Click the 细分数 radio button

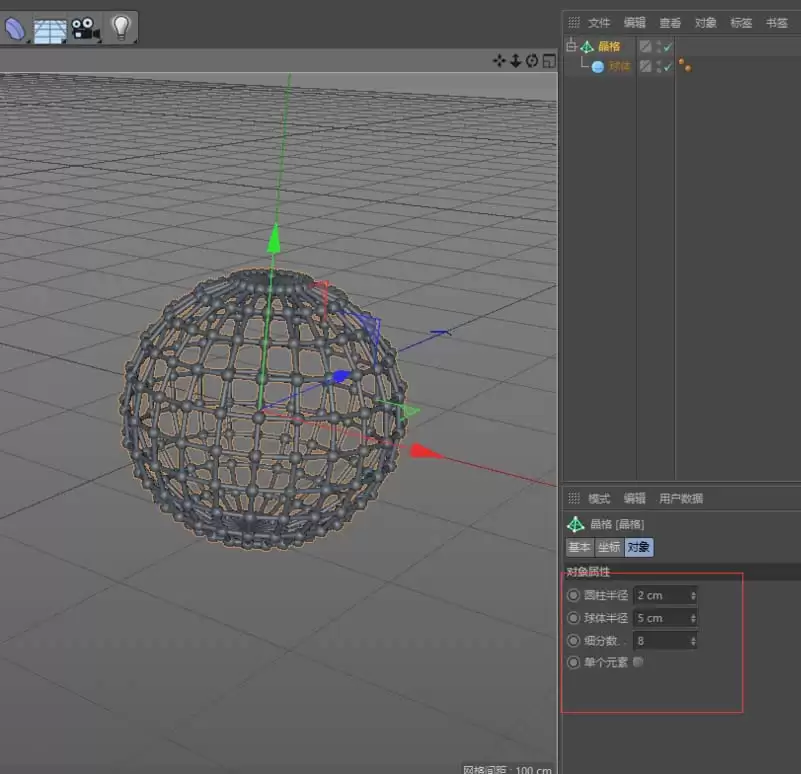tap(573, 640)
